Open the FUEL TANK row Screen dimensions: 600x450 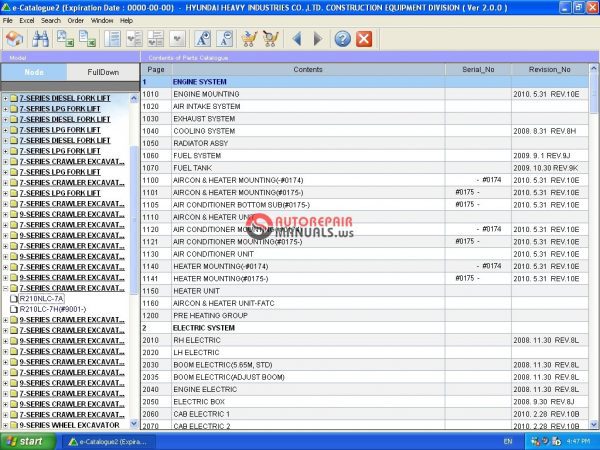click(x=365, y=168)
